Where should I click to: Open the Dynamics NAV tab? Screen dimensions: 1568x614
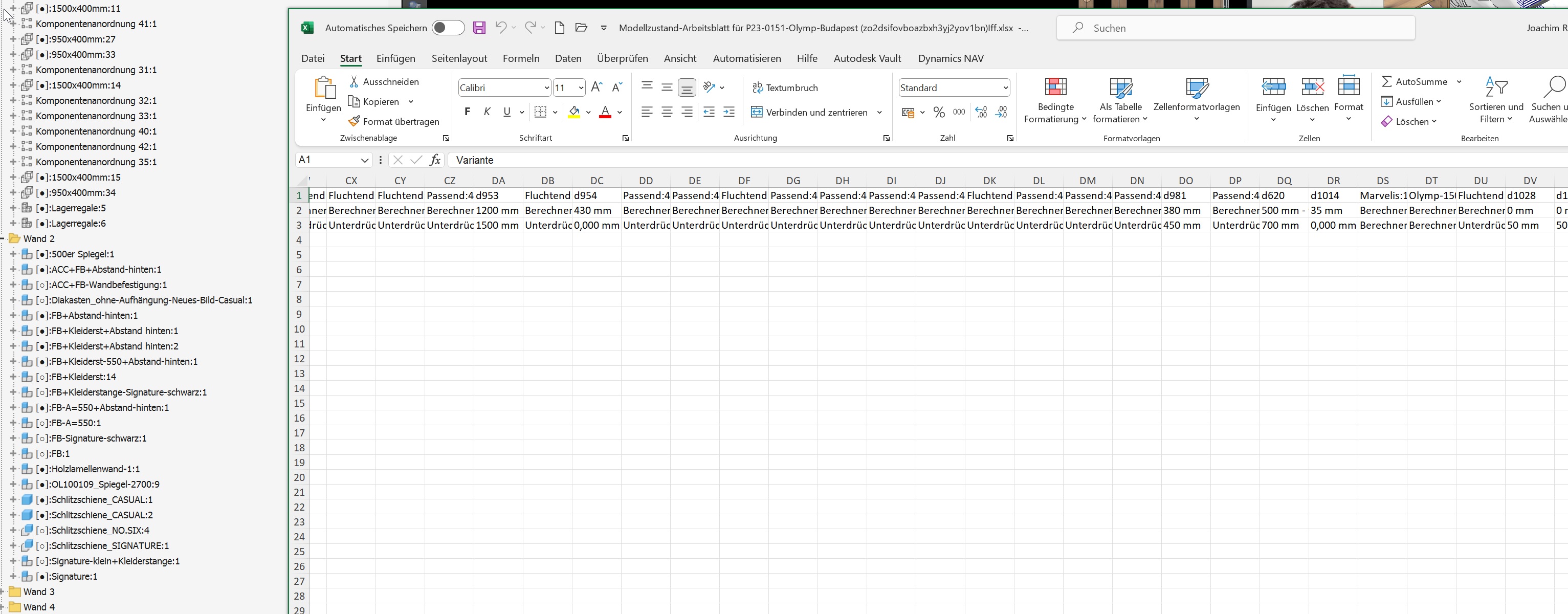[951, 58]
